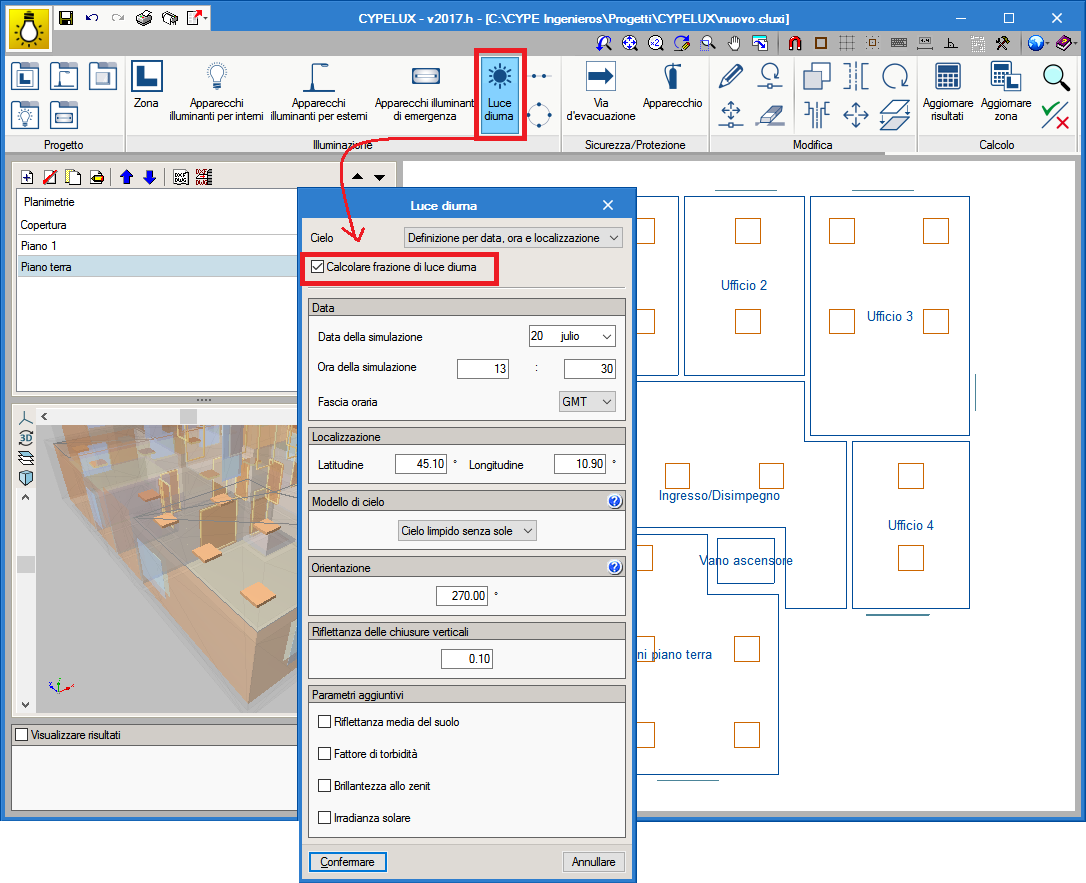Click the Latitudine field 45.10
The width and height of the screenshot is (1086, 883).
pyautogui.click(x=421, y=464)
